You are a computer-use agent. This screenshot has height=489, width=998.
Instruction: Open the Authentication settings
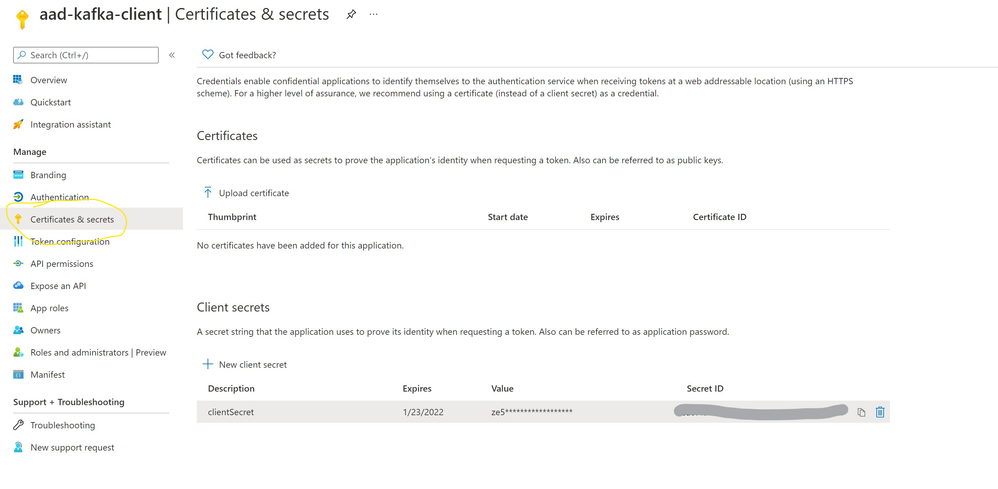(59, 197)
